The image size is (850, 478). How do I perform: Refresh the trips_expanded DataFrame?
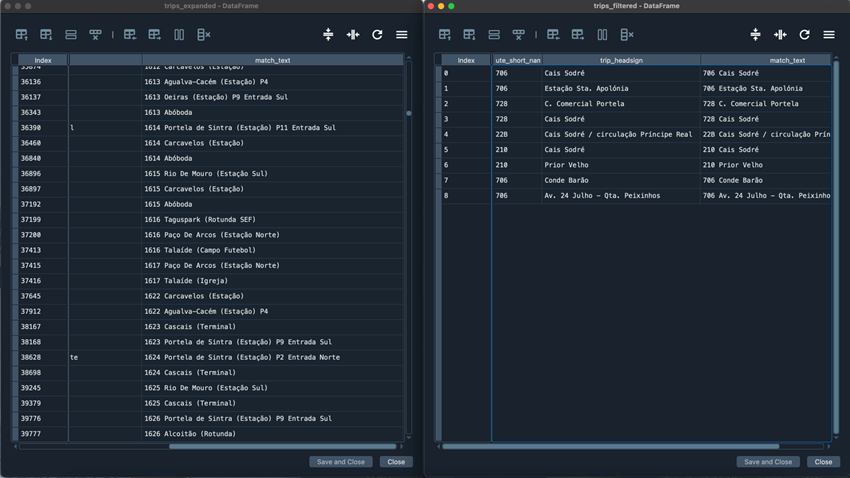click(377, 35)
